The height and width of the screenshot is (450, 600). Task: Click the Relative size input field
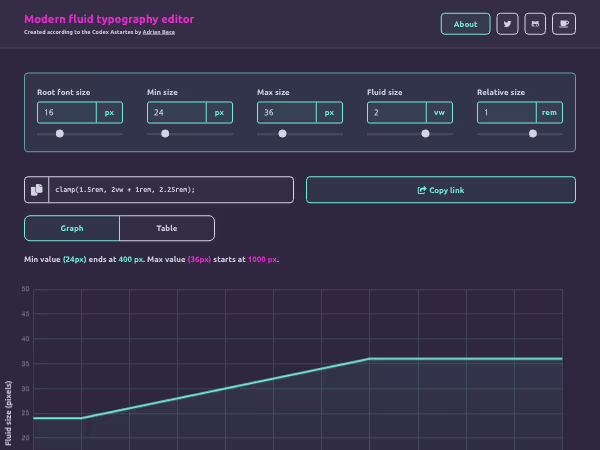click(507, 112)
